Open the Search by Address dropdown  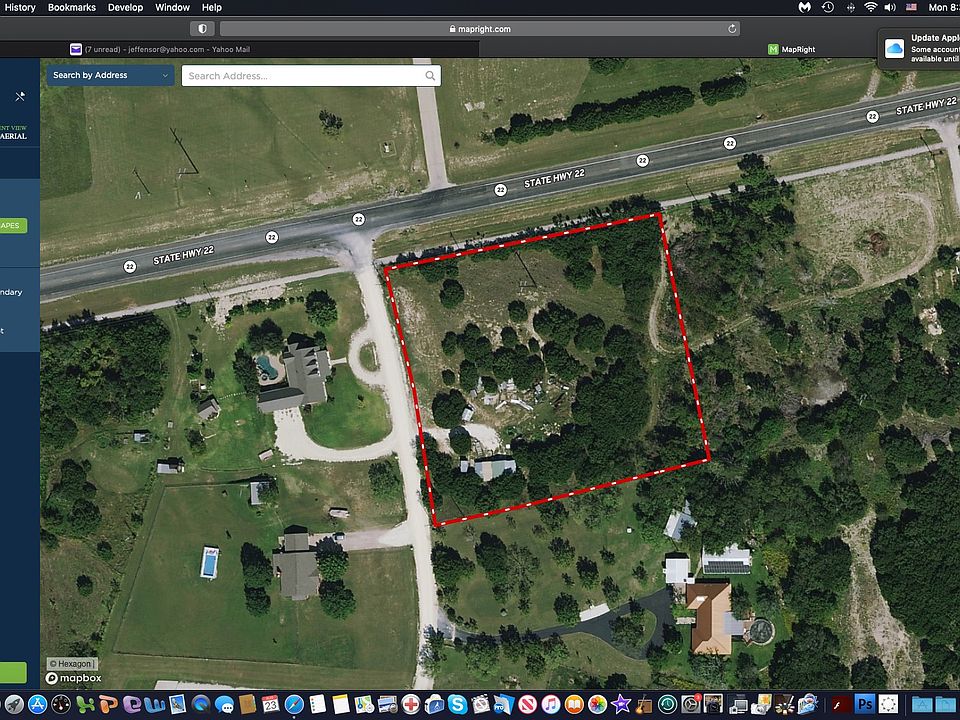[x=110, y=75]
